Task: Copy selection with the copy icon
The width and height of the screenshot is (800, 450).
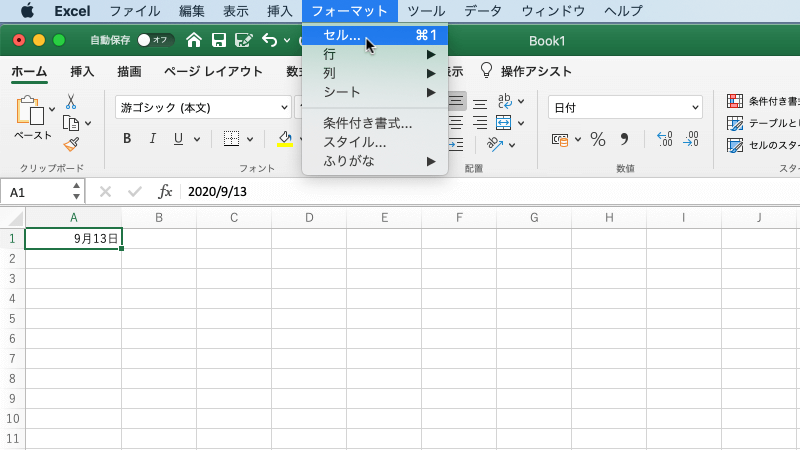Action: click(x=71, y=123)
